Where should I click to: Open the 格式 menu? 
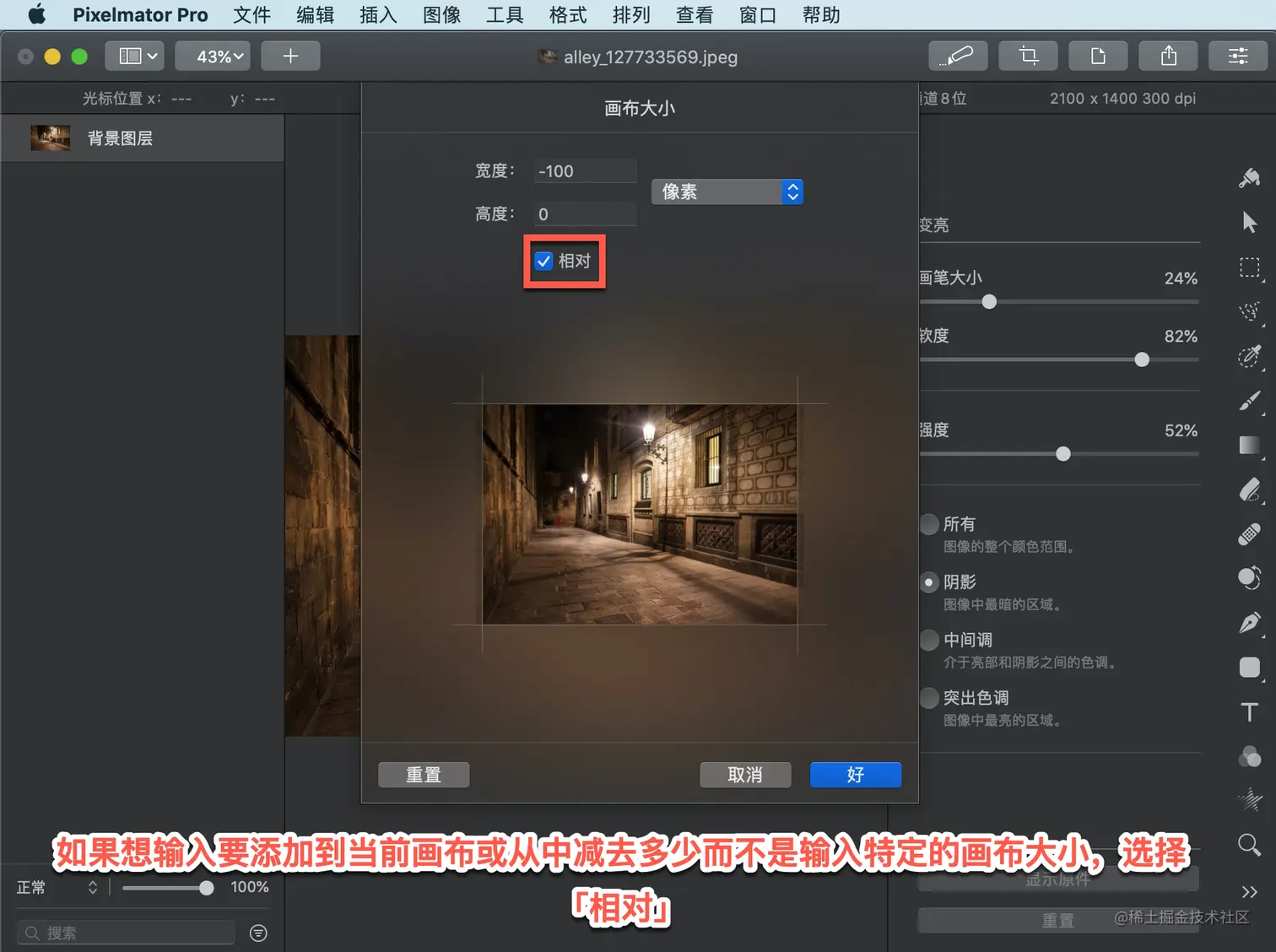tap(568, 14)
